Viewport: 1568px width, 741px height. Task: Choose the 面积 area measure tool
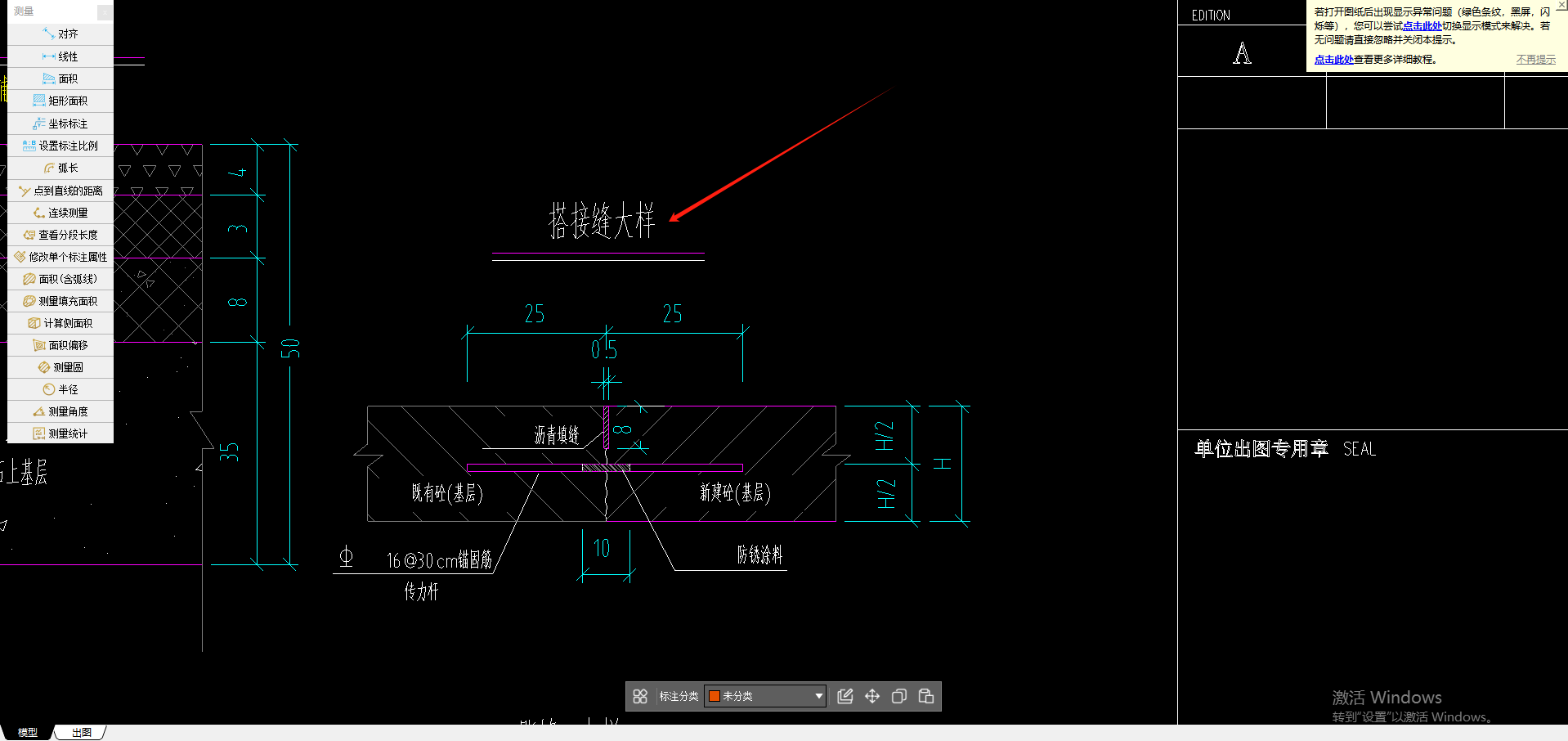(x=60, y=79)
